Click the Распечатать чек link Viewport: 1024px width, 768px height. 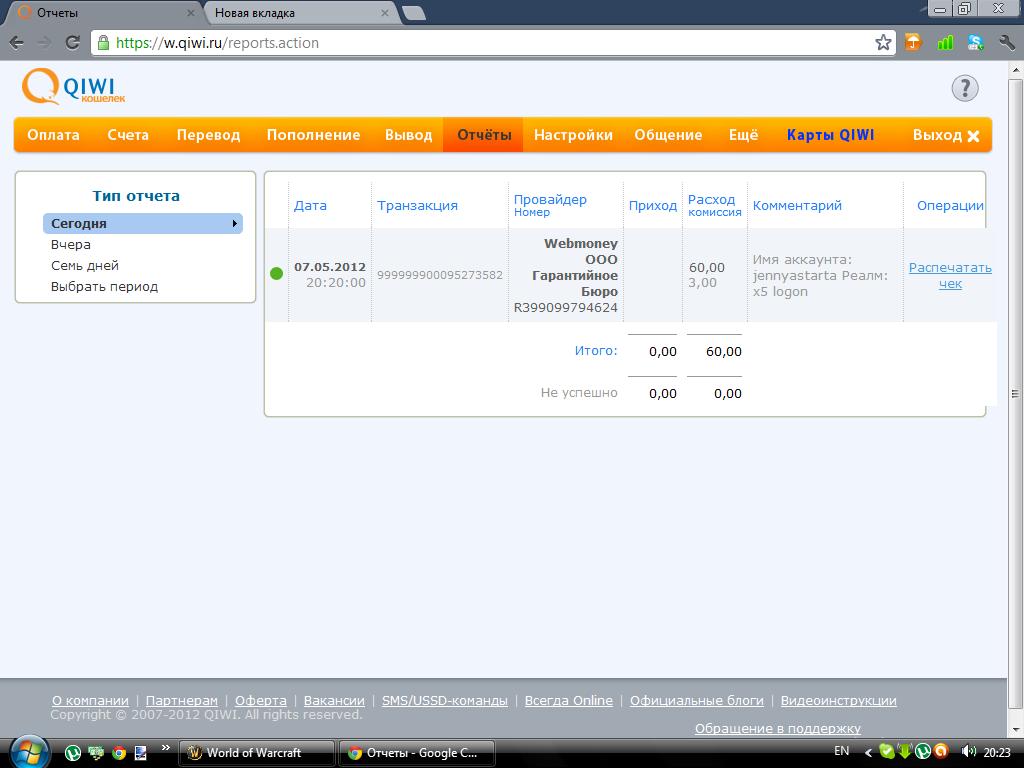tap(950, 275)
